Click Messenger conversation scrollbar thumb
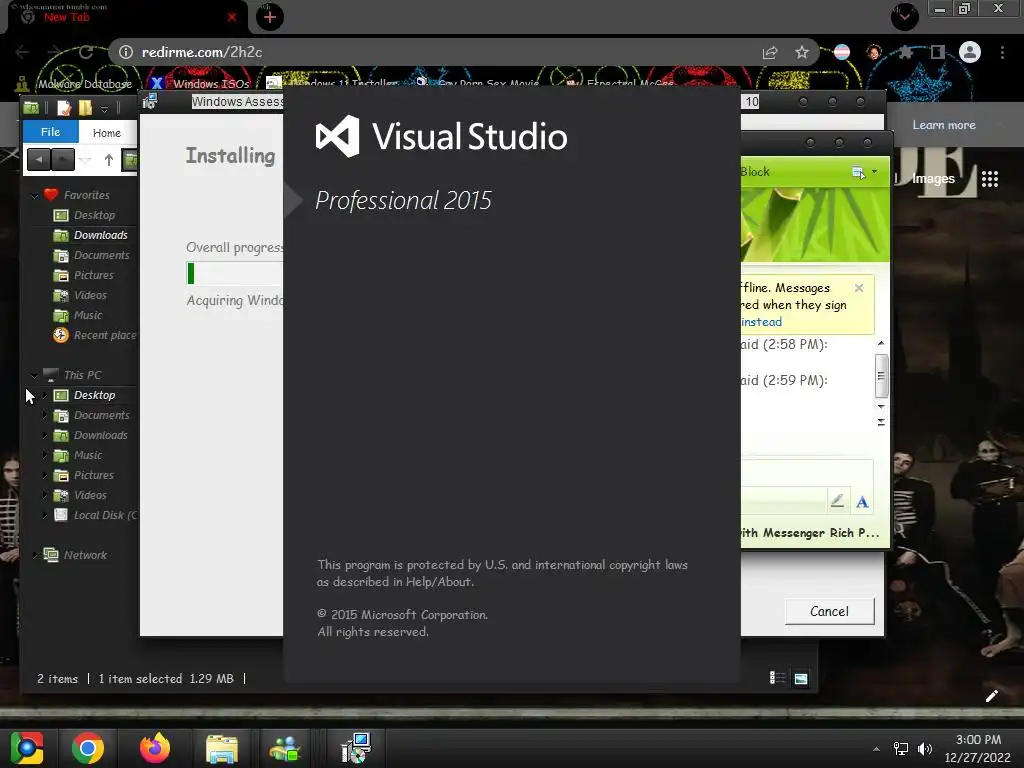Screen dimensions: 1024x768 click(x=881, y=376)
